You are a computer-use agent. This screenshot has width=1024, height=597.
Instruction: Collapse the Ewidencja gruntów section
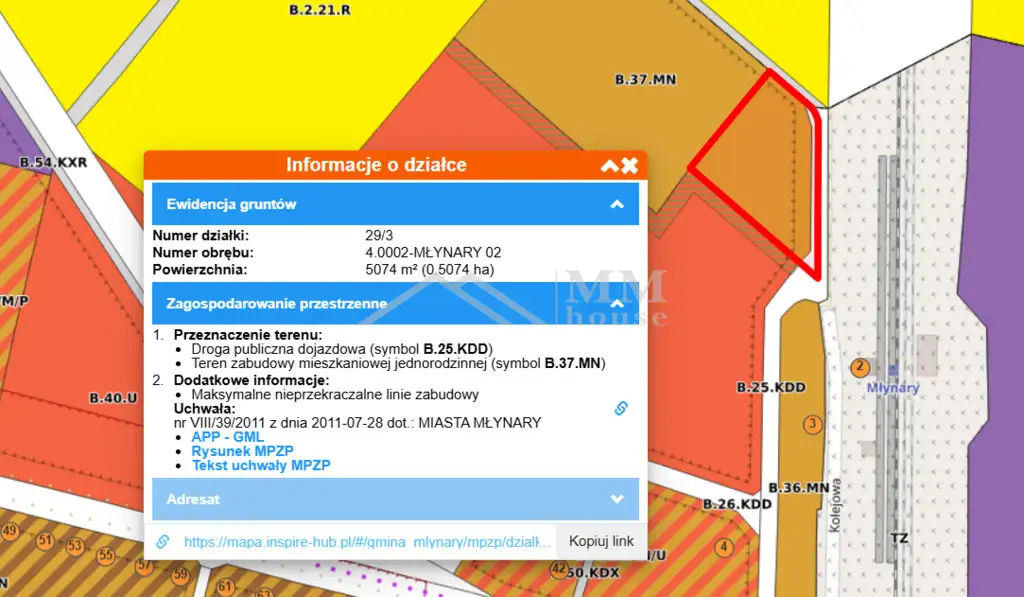click(617, 204)
